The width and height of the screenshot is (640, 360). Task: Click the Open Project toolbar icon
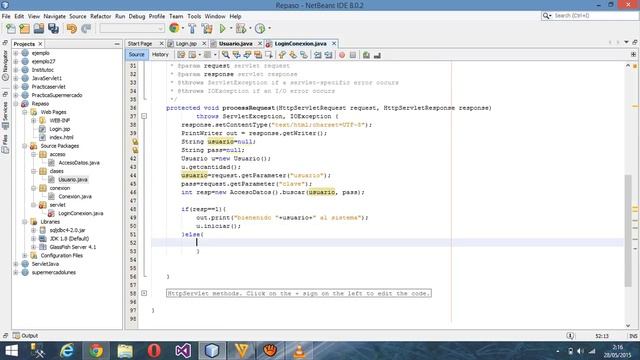click(39, 28)
